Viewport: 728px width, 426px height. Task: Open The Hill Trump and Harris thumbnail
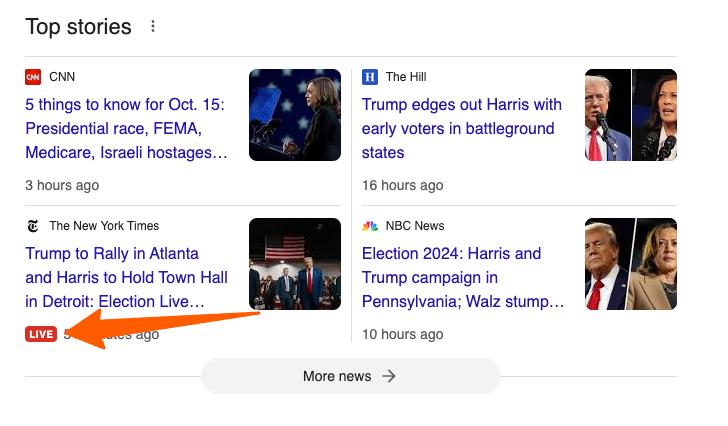631,115
